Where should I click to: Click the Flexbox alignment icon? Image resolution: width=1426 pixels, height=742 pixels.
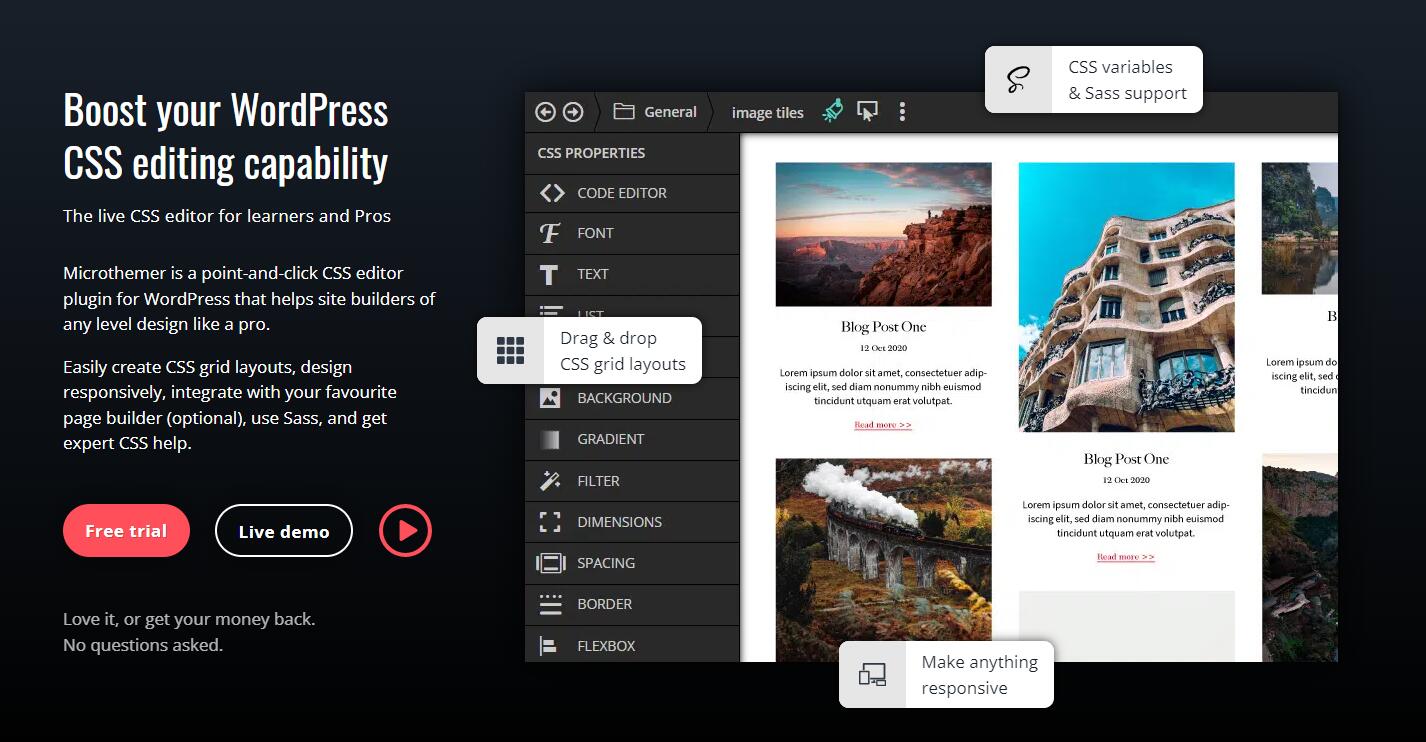548,646
